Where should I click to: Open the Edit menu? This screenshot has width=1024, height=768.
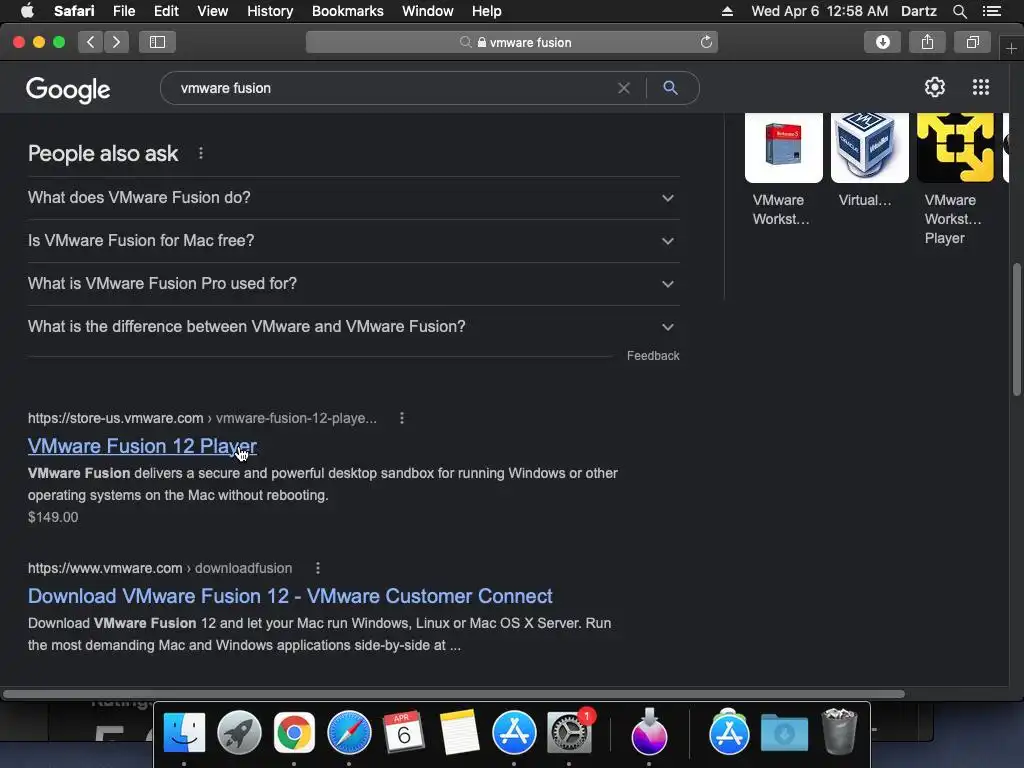tap(166, 11)
